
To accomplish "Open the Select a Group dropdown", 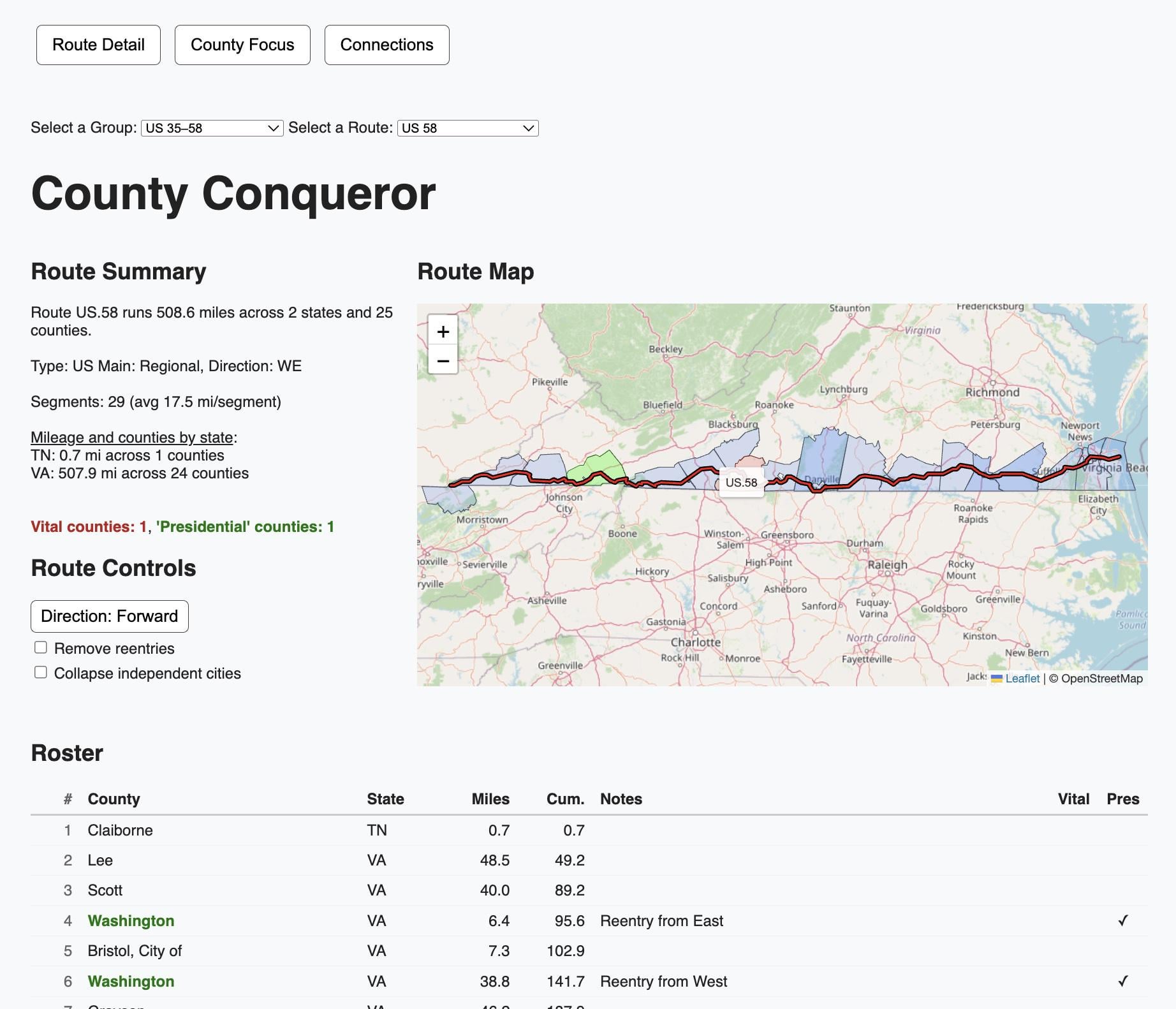I will (212, 128).
